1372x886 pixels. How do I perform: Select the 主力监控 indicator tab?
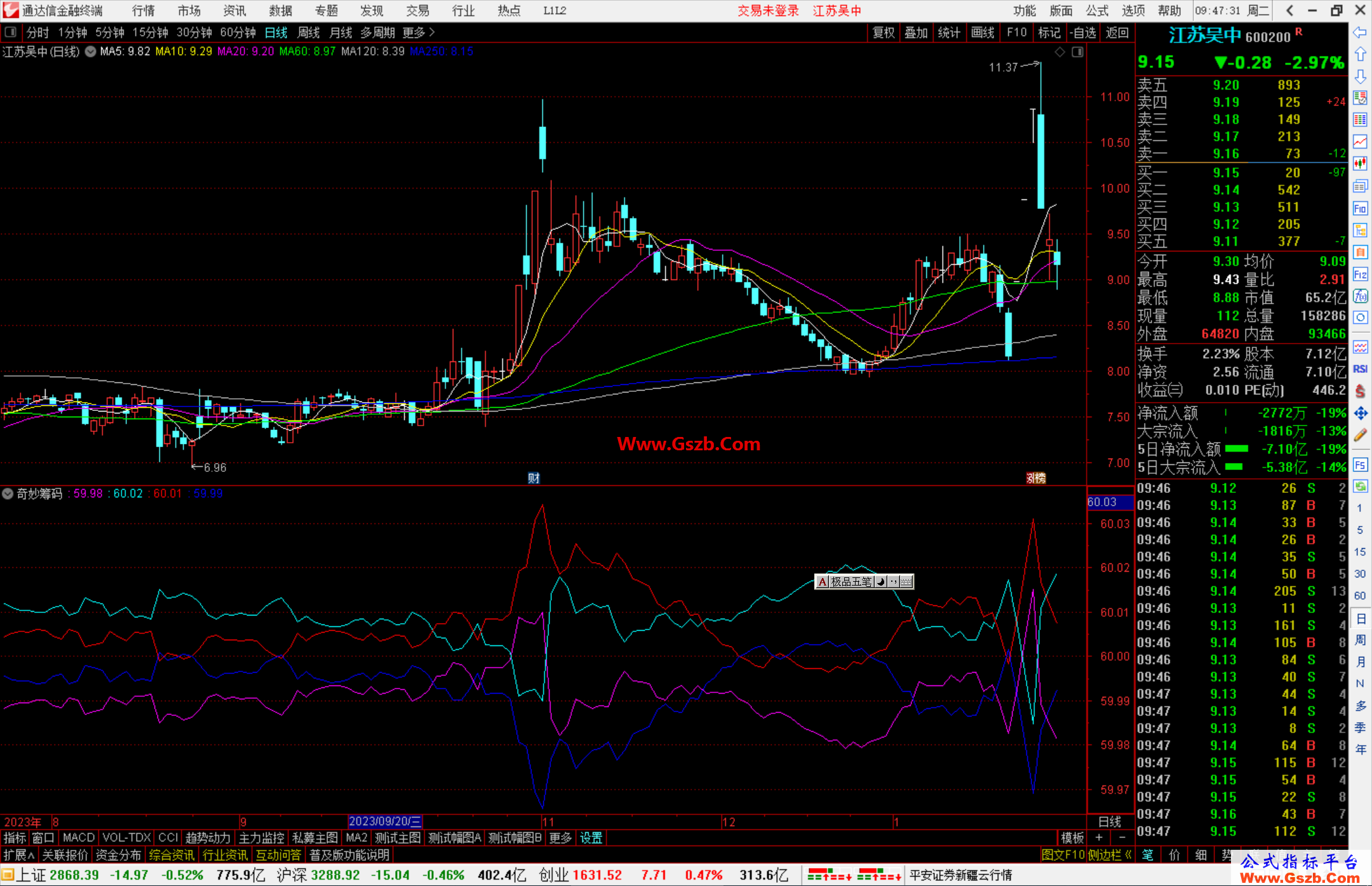[262, 838]
